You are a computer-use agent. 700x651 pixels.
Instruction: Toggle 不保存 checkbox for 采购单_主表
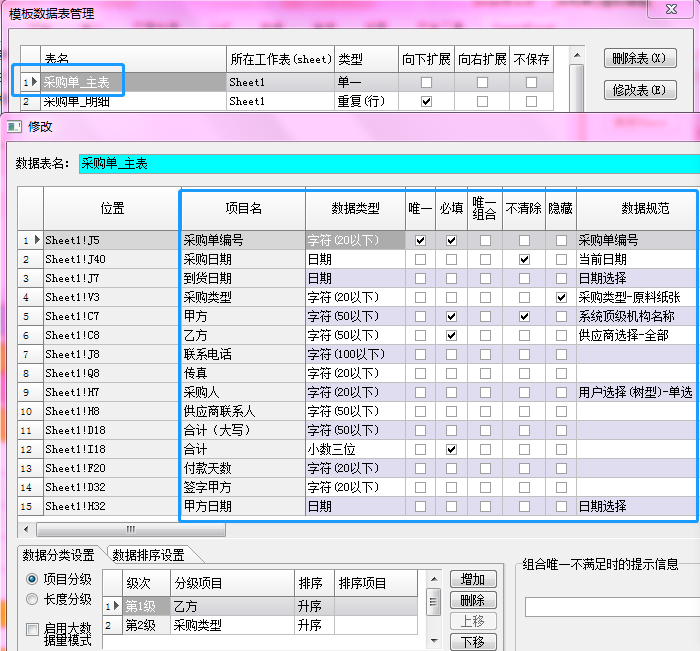pos(531,83)
